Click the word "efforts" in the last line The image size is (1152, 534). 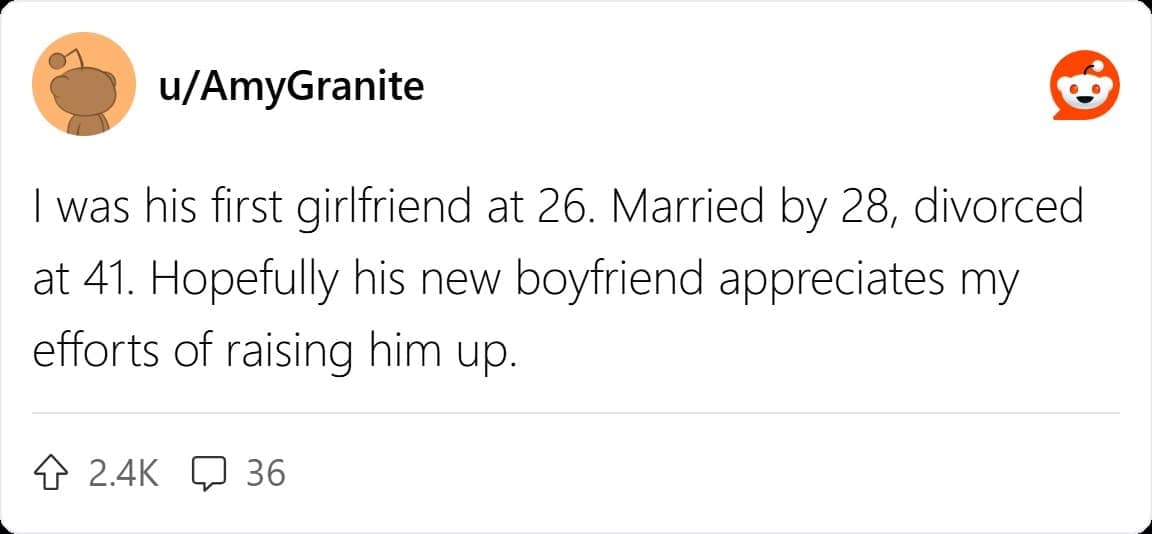coord(85,350)
